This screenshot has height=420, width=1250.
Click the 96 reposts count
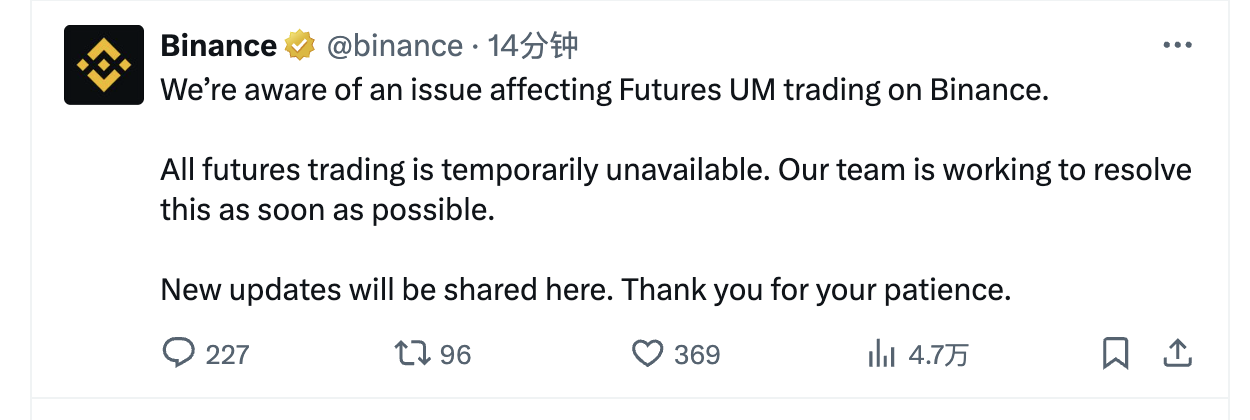click(x=455, y=354)
